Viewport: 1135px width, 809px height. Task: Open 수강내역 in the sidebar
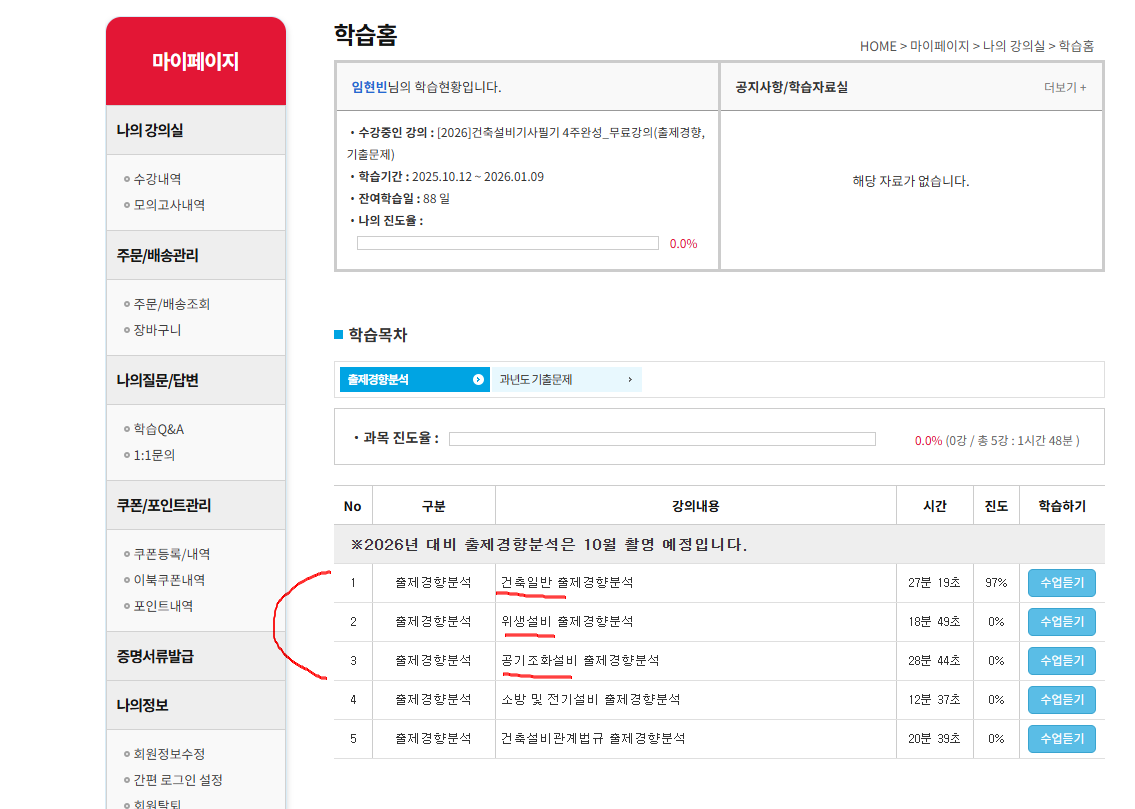click(x=157, y=179)
